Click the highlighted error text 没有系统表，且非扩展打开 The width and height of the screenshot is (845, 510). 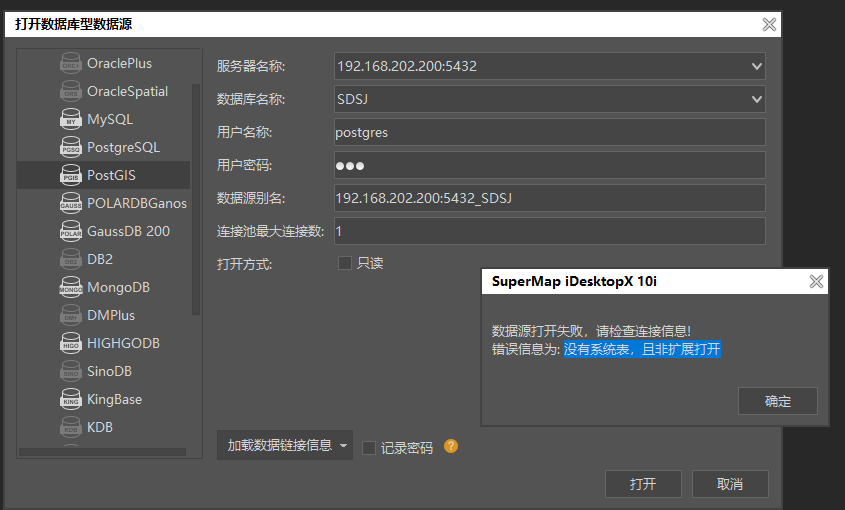tap(642, 349)
